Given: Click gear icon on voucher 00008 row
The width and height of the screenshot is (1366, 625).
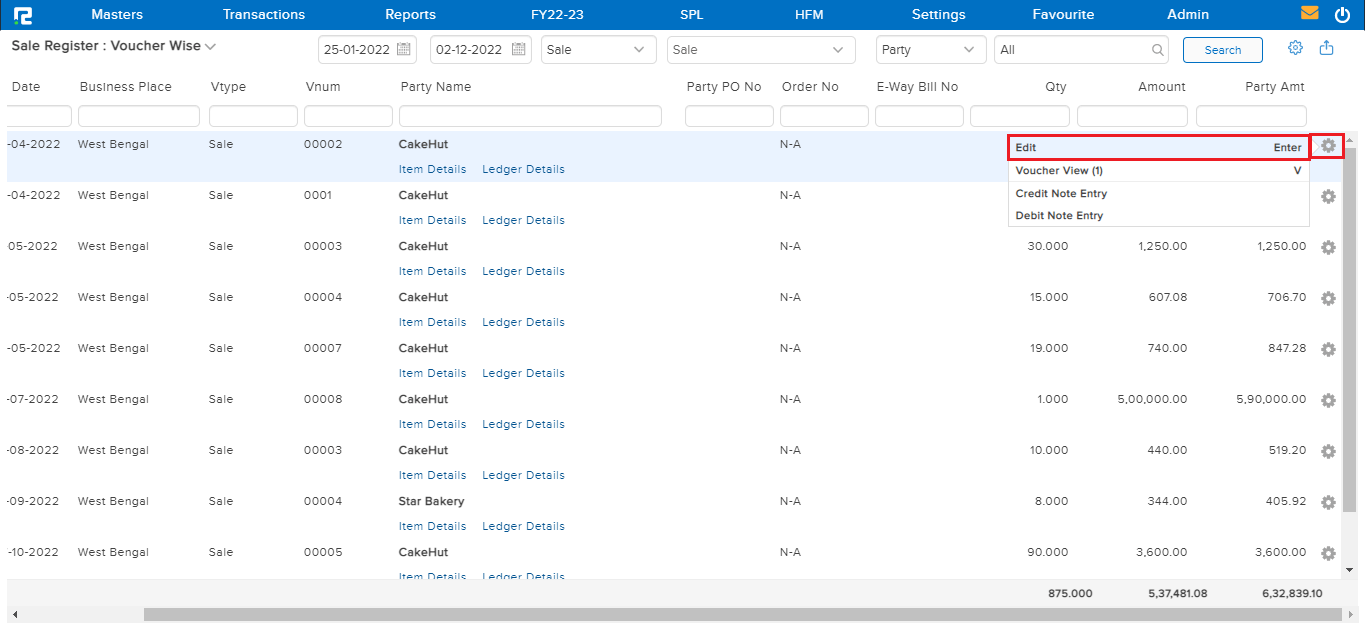Looking at the screenshot, I should [x=1328, y=400].
